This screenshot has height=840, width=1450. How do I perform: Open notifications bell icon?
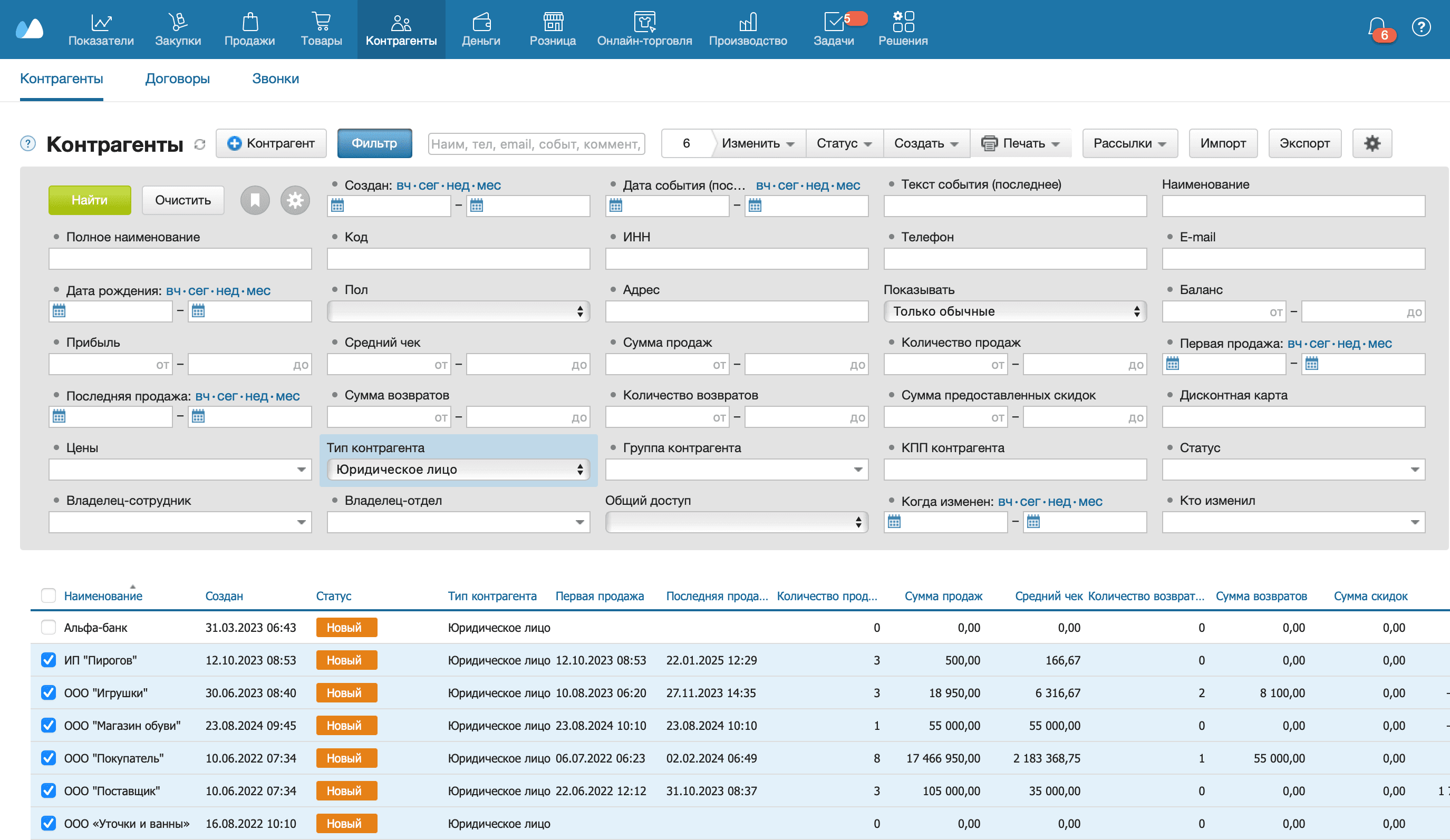tap(1377, 27)
